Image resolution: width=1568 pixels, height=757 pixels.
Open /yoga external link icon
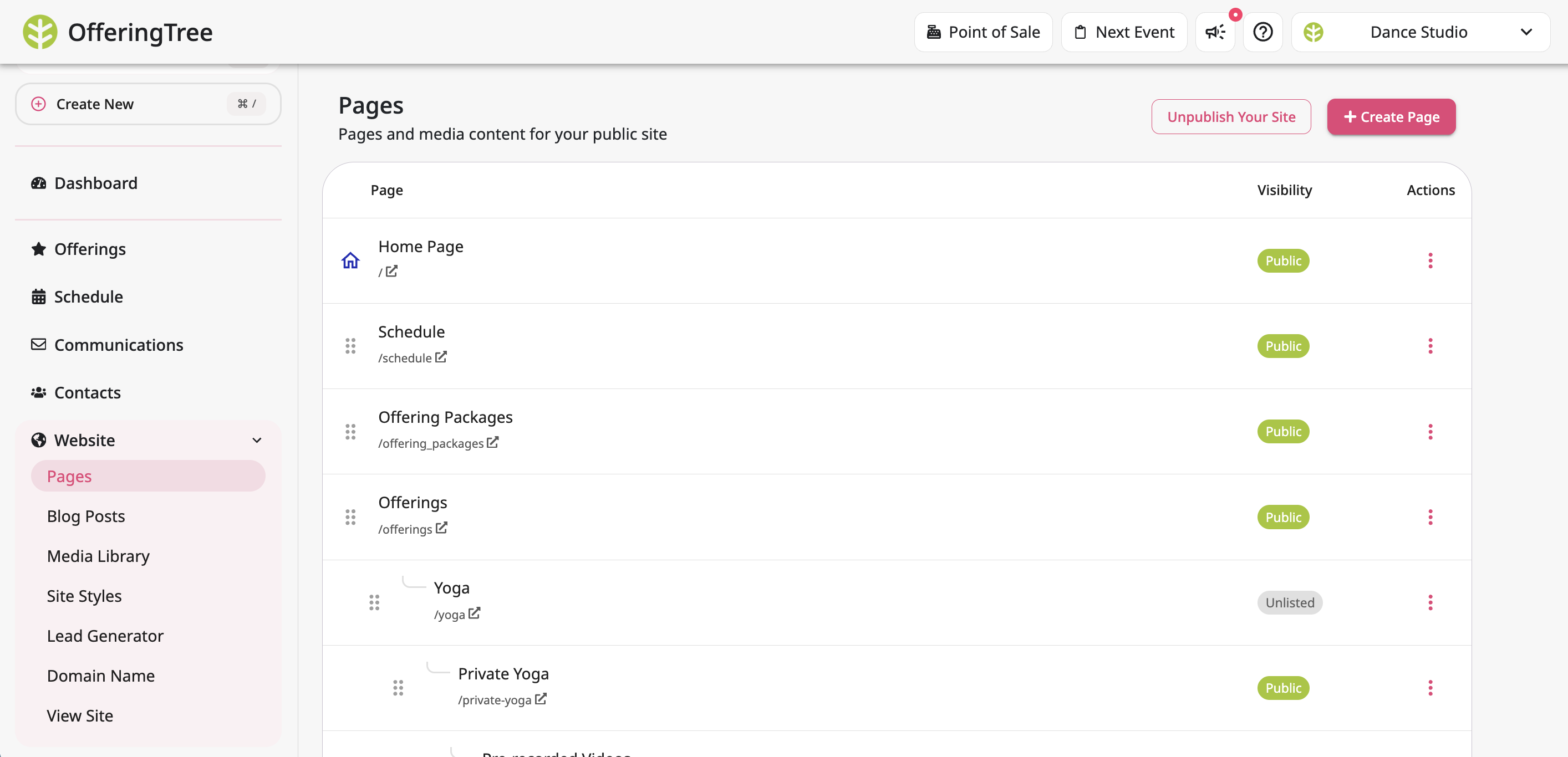point(474,613)
